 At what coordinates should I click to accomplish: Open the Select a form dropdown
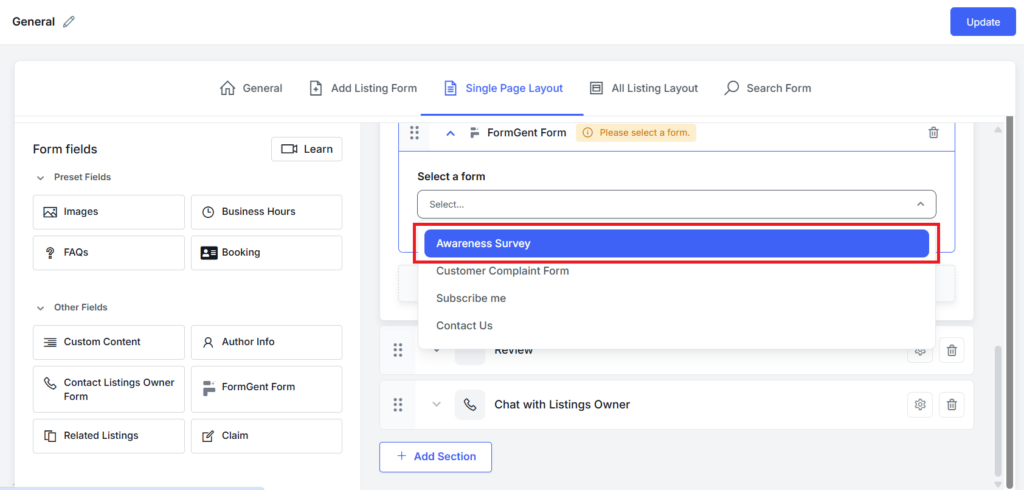click(x=676, y=204)
